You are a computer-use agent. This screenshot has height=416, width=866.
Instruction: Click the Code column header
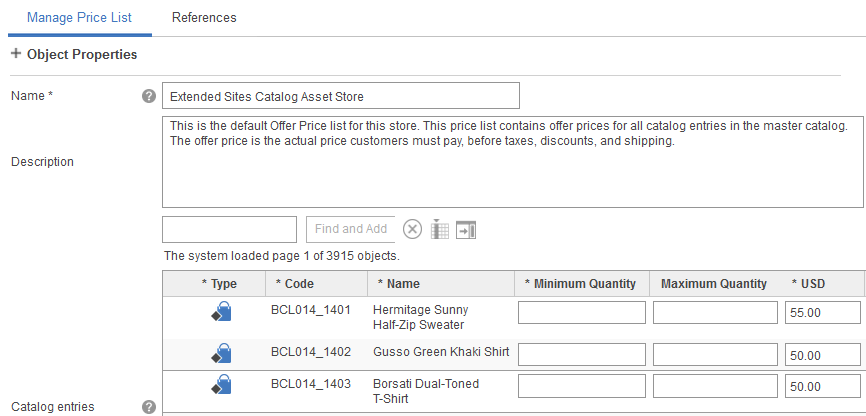(300, 284)
